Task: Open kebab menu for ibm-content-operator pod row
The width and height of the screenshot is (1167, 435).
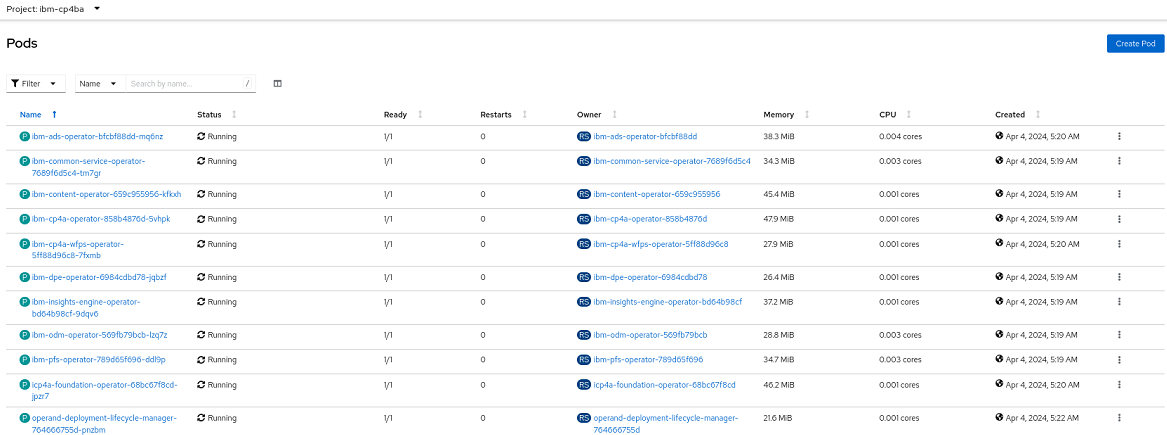Action: 1119,194
